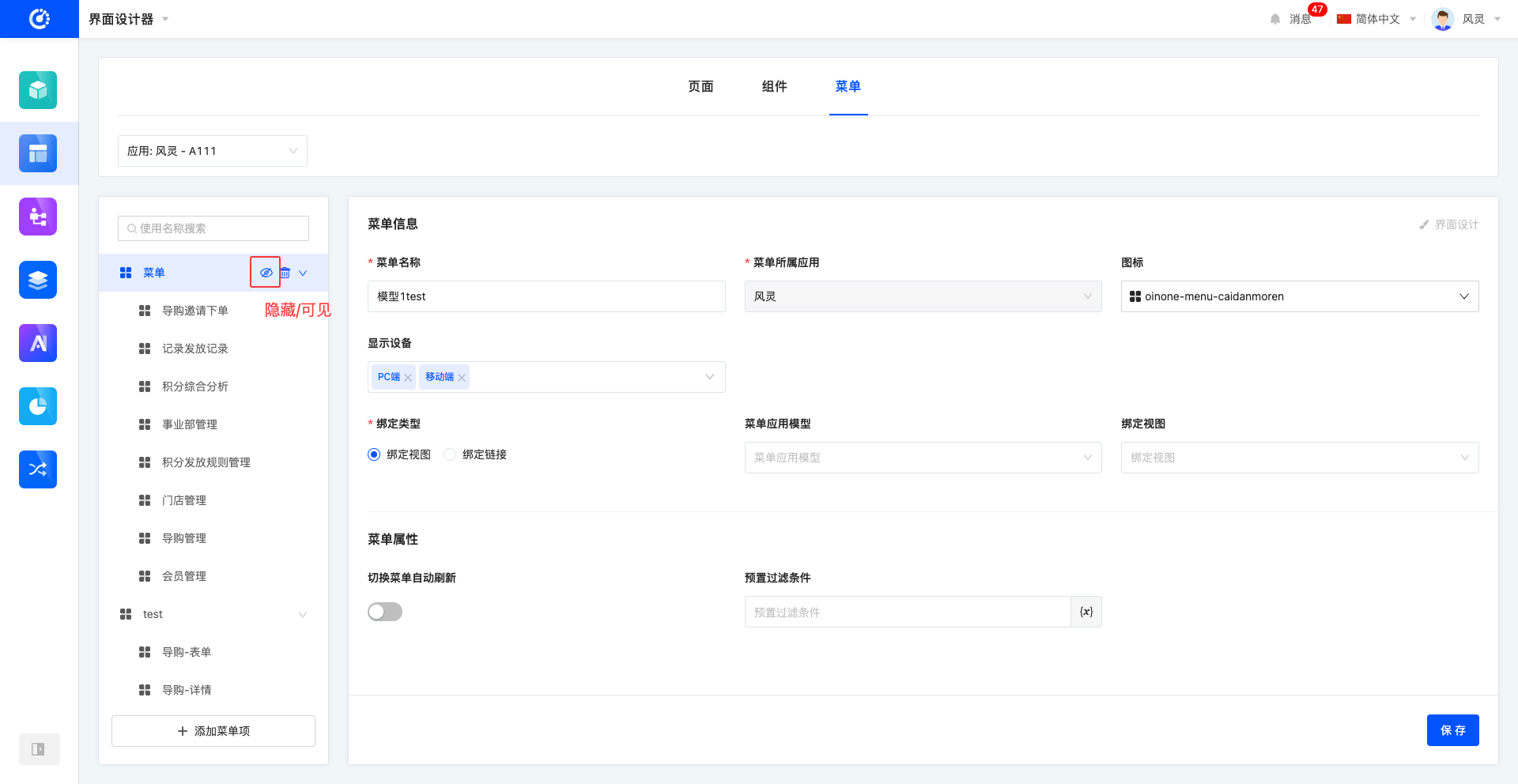Enable the 切换菜单自动刷新 switch
The height and width of the screenshot is (784, 1518).
point(385,612)
